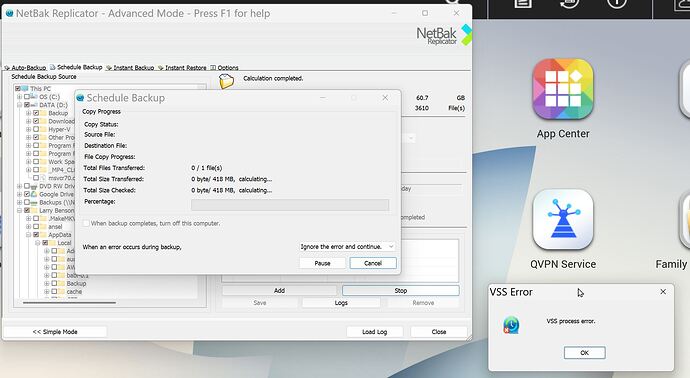The height and width of the screenshot is (378, 690).
Task: Close the VSS Error dialog with X
Action: click(663, 292)
